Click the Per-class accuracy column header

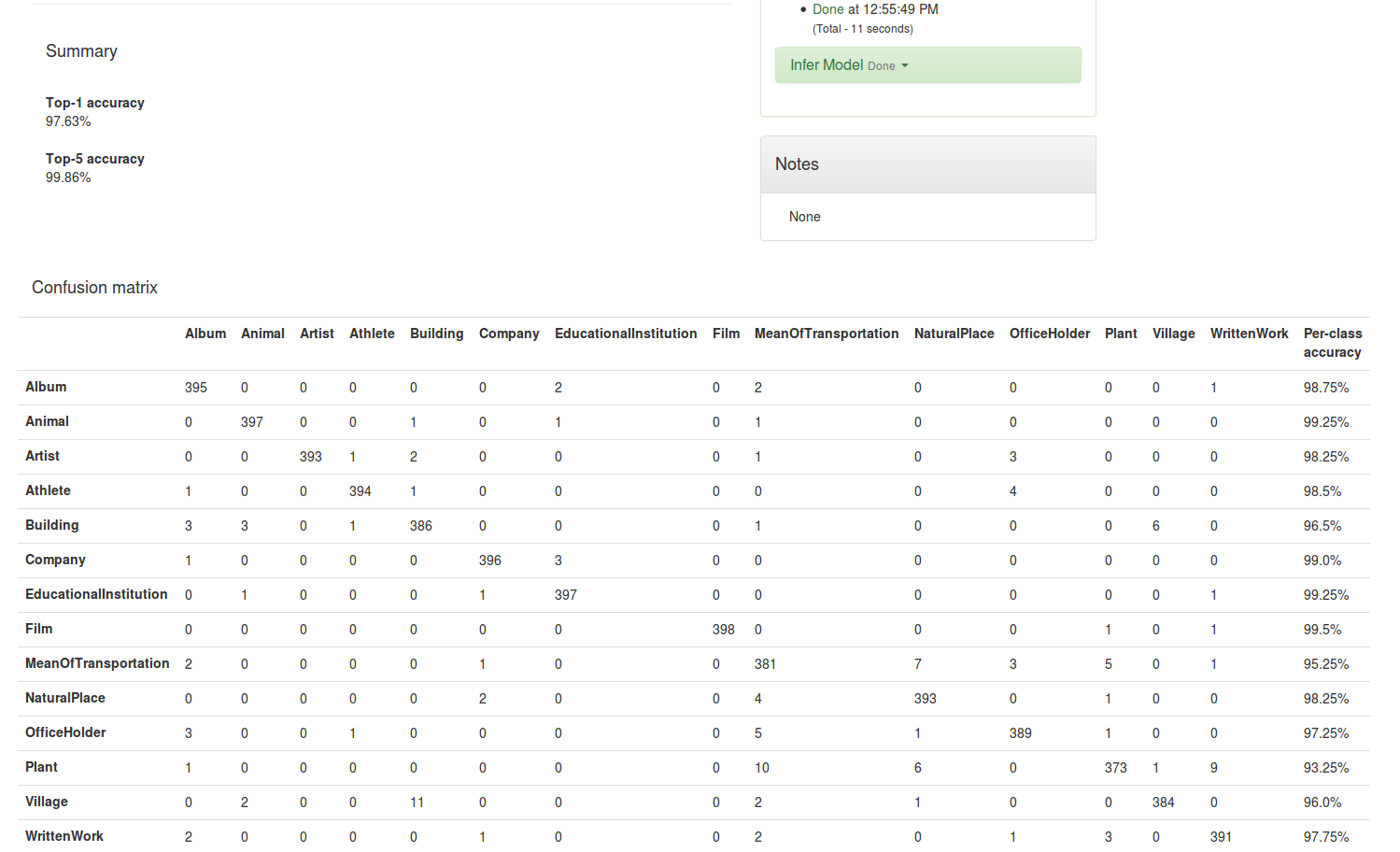[1333, 343]
